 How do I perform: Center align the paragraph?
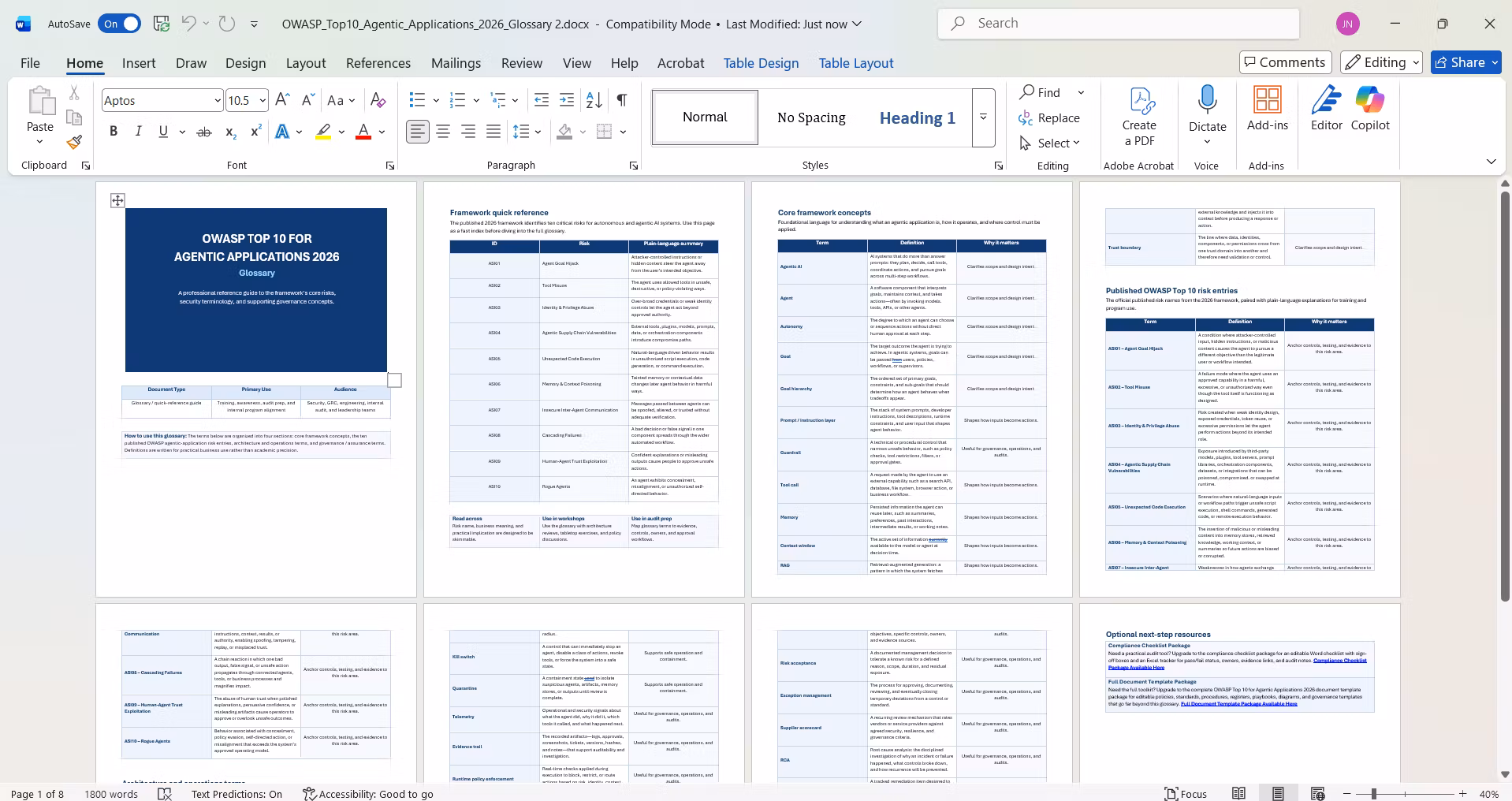tap(443, 132)
